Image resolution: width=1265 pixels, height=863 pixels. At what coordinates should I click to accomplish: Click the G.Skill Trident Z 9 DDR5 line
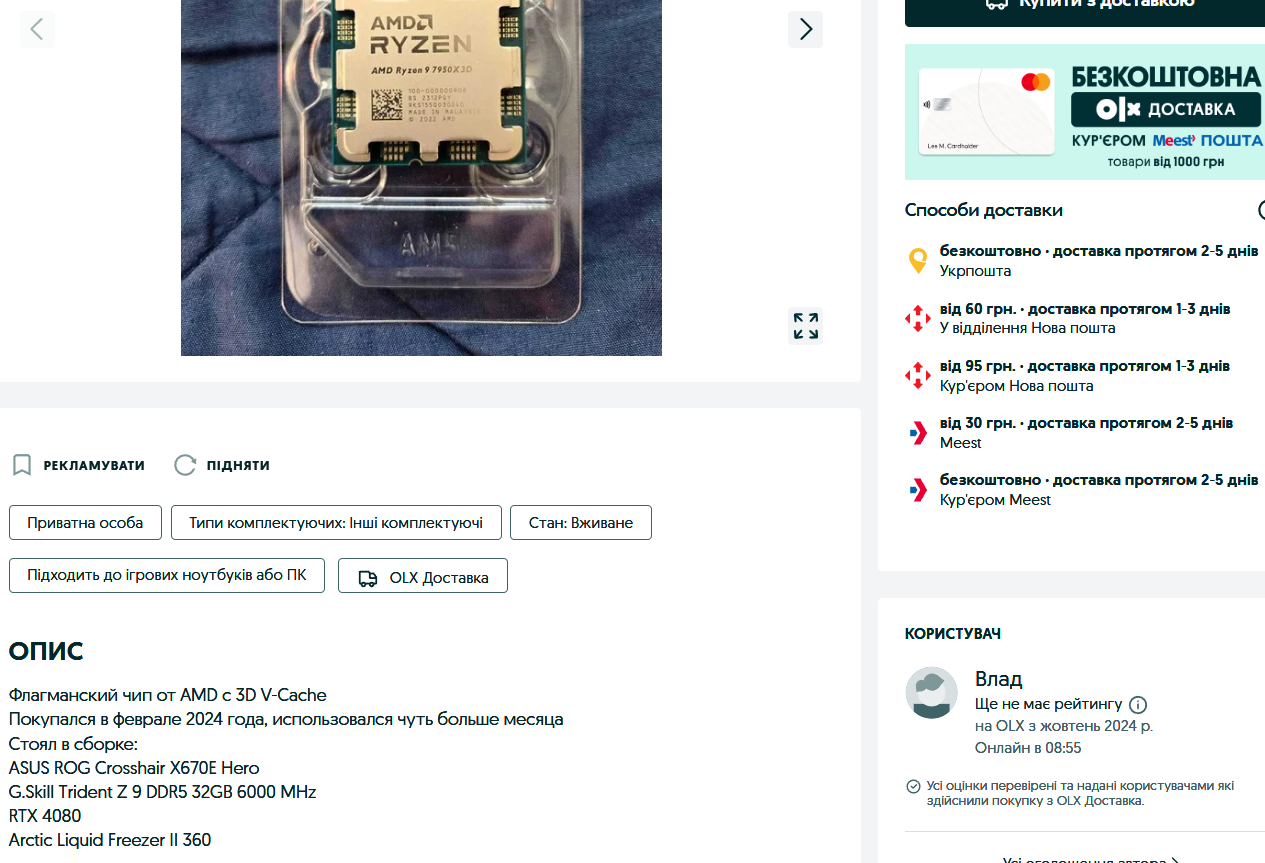click(162, 792)
